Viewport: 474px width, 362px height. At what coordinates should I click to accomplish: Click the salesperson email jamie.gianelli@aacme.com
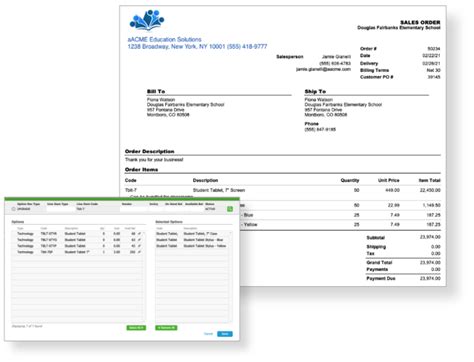(x=323, y=69)
